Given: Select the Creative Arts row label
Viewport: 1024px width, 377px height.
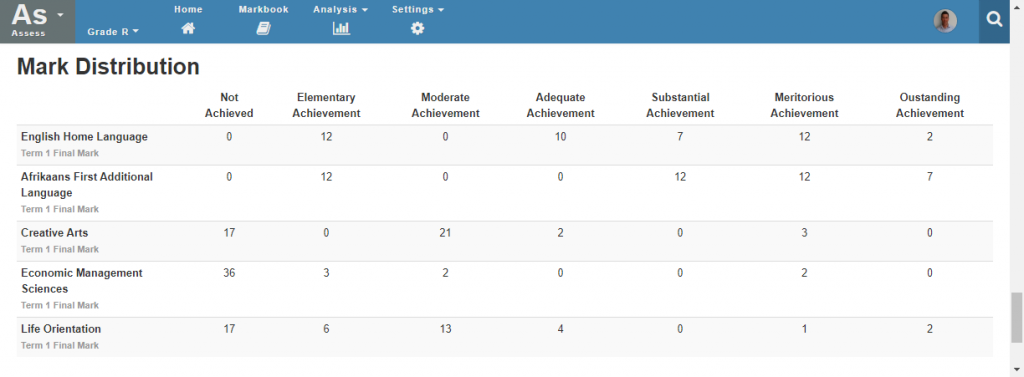Looking at the screenshot, I should (54, 233).
